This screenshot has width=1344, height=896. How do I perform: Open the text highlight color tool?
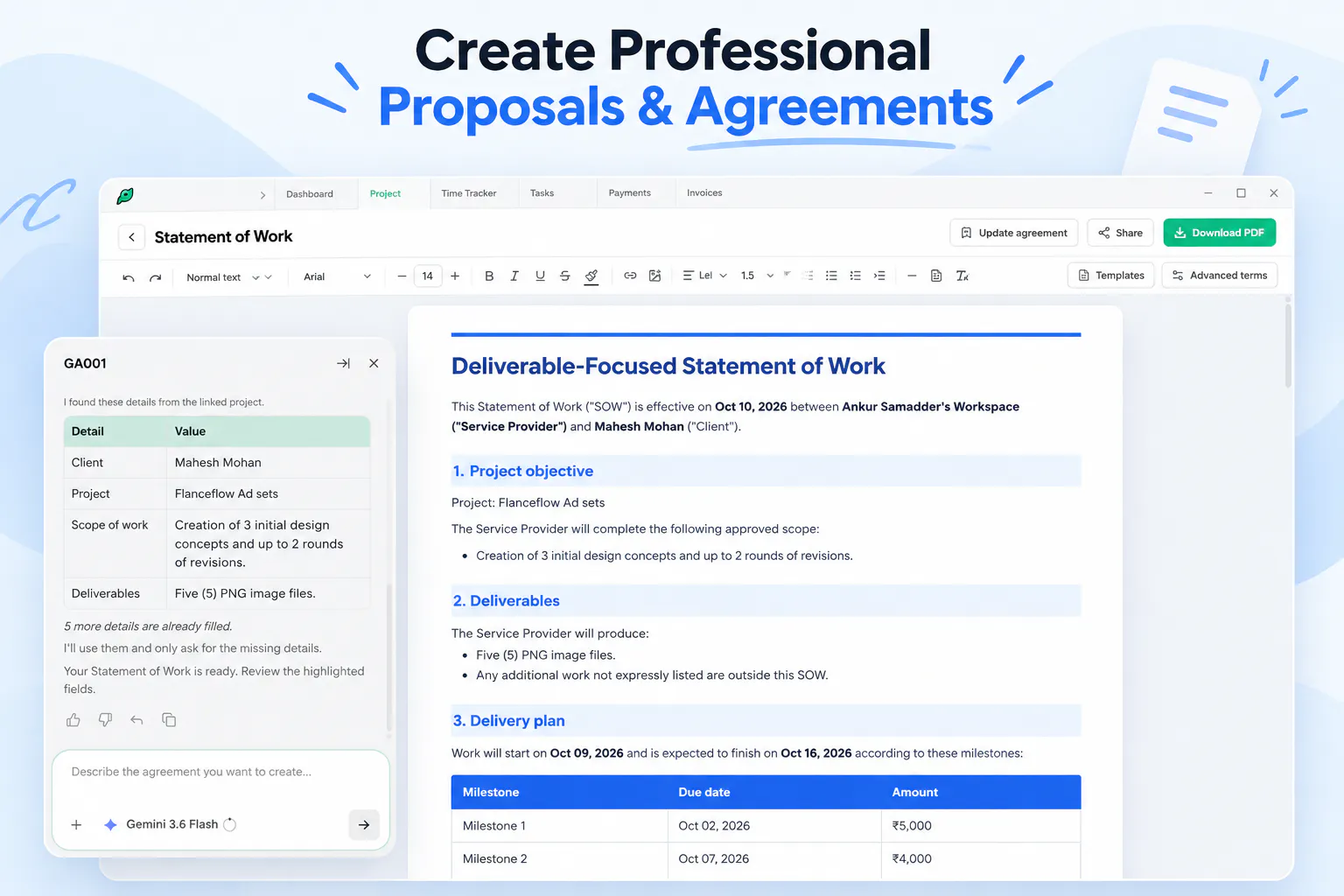coord(591,276)
